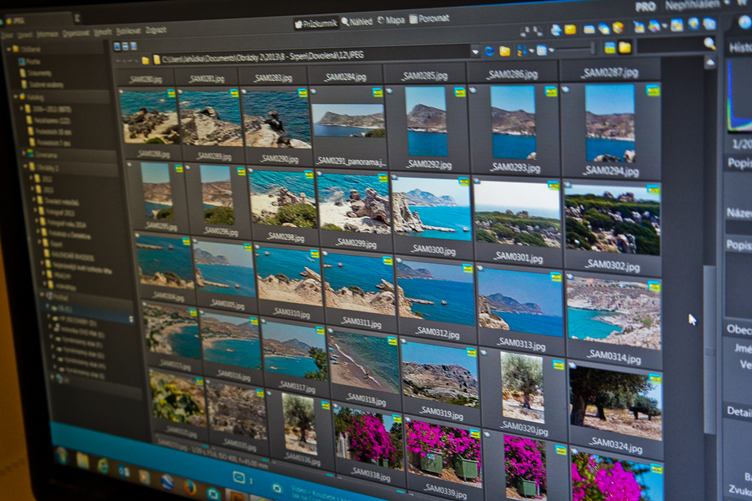
Task: Click the _SAM0287.jpg column header
Action: [x=610, y=73]
